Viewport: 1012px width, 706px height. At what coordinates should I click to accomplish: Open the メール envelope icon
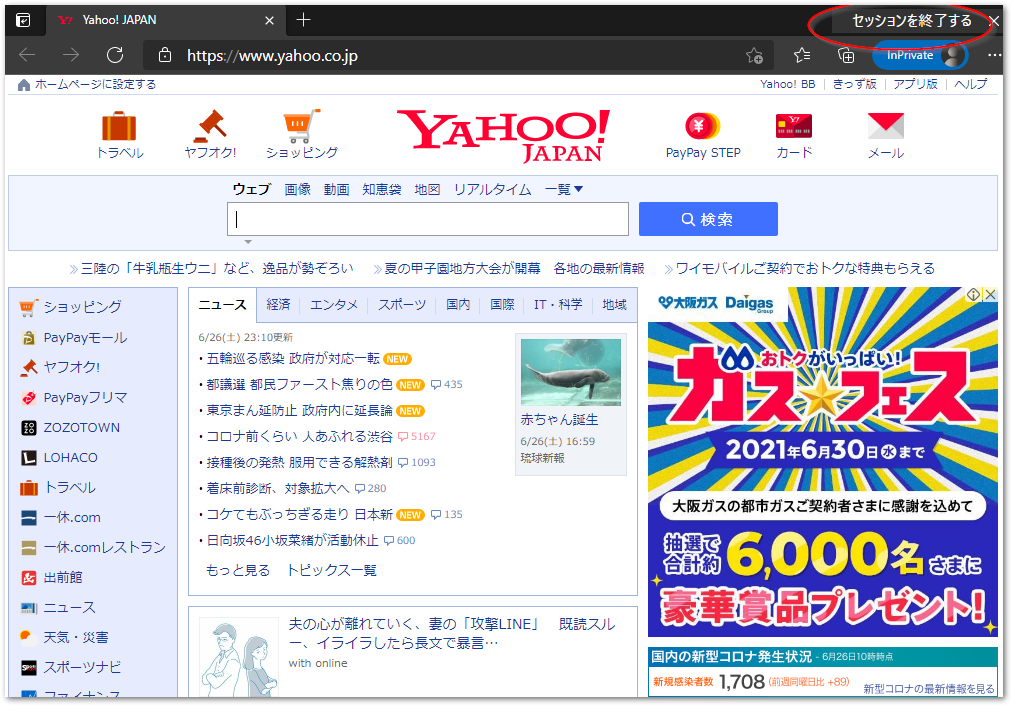pos(886,126)
